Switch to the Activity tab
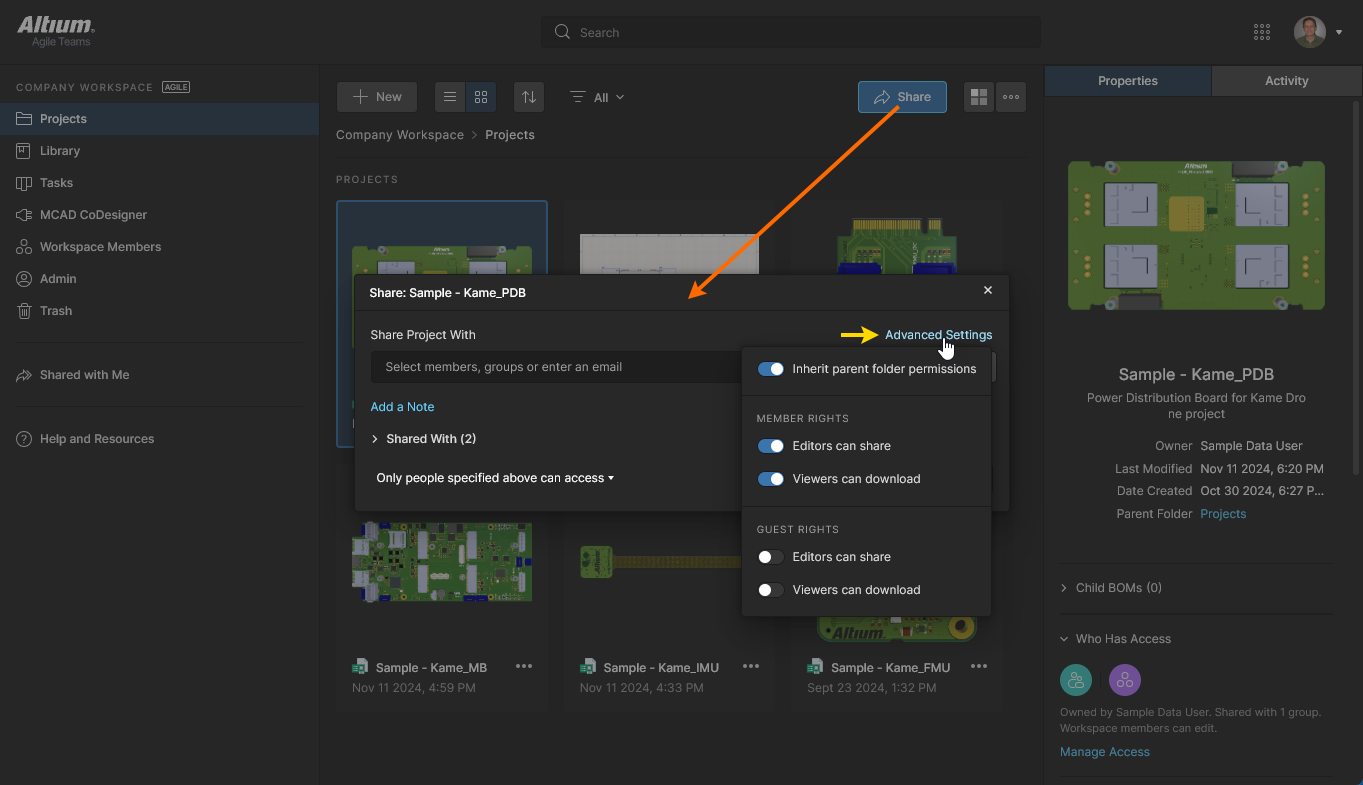 click(1286, 81)
